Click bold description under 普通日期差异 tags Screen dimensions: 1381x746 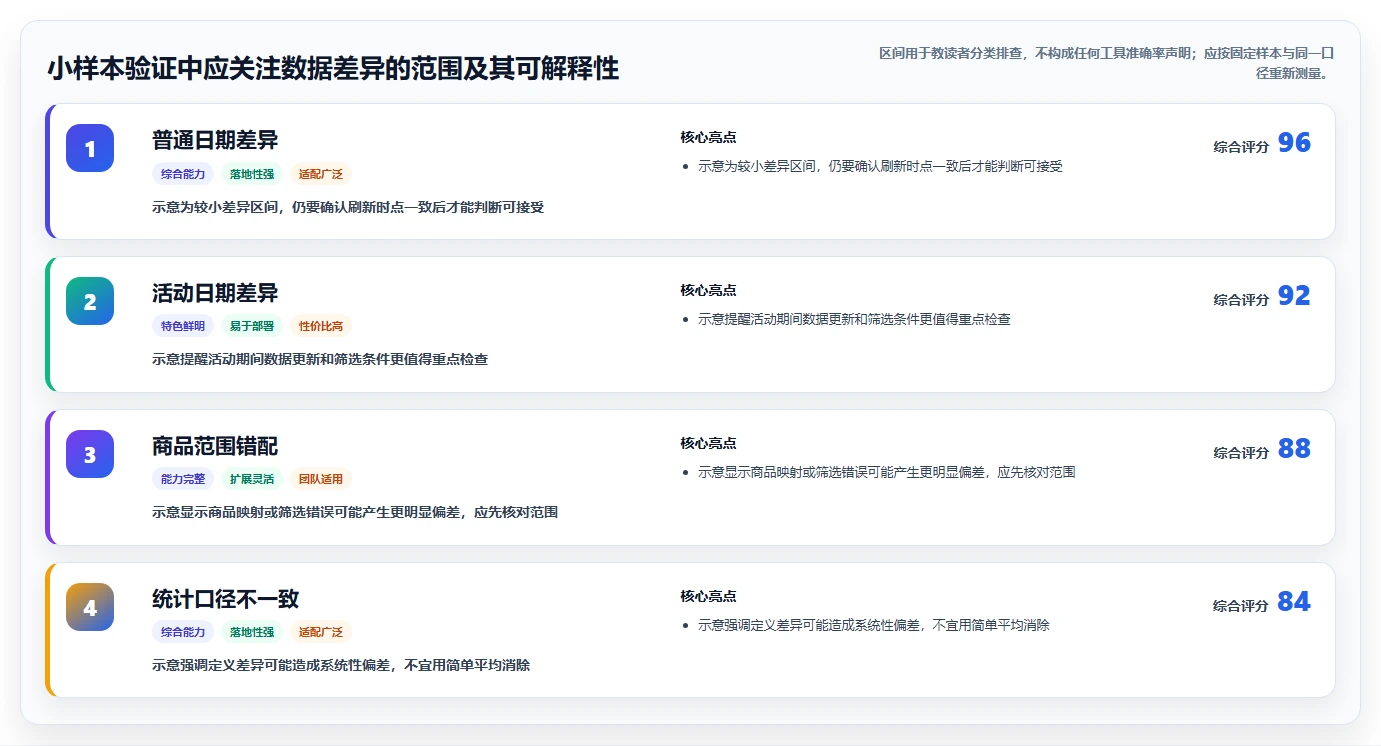[x=348, y=207]
